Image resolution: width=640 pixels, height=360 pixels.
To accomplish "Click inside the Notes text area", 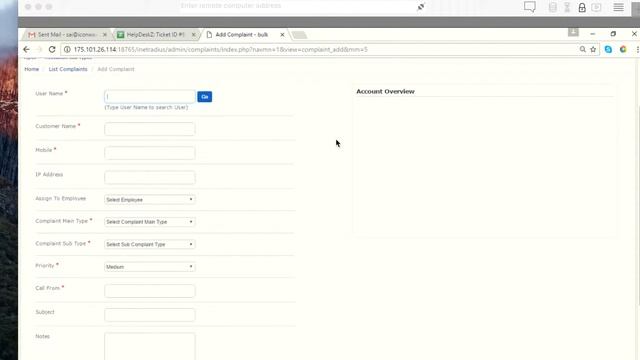I will tap(150, 347).
